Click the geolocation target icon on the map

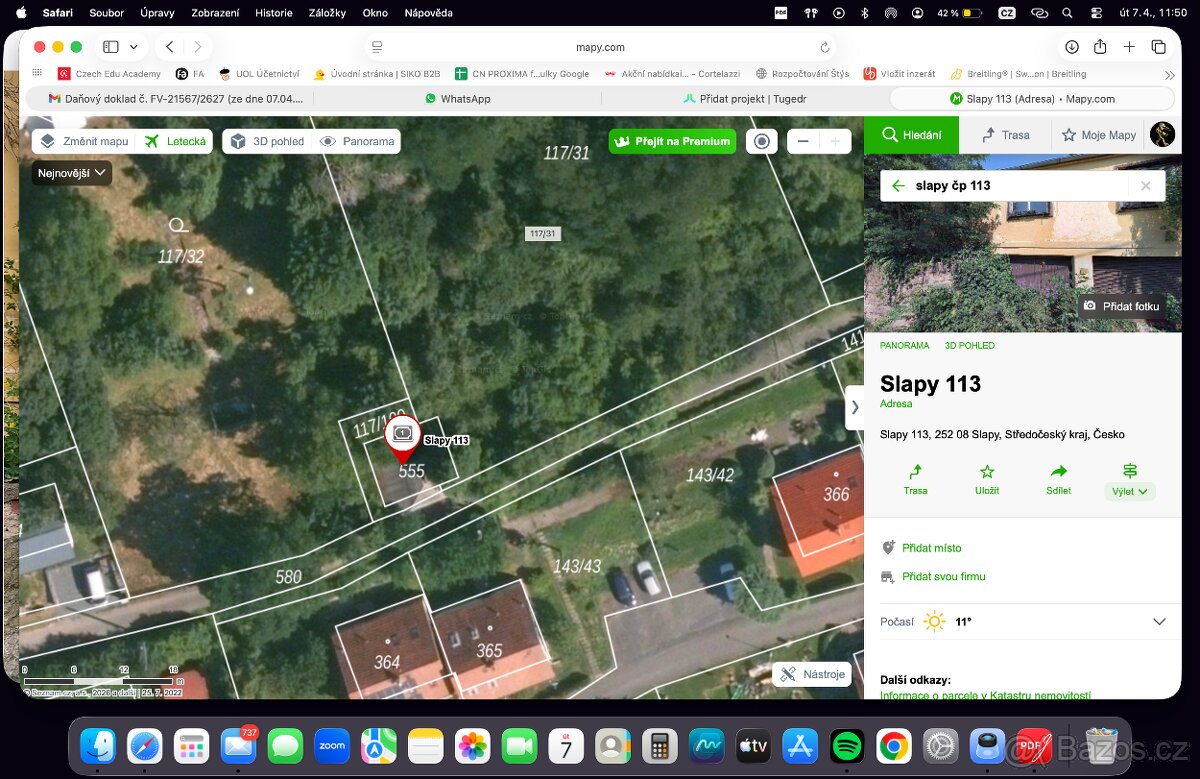762,142
